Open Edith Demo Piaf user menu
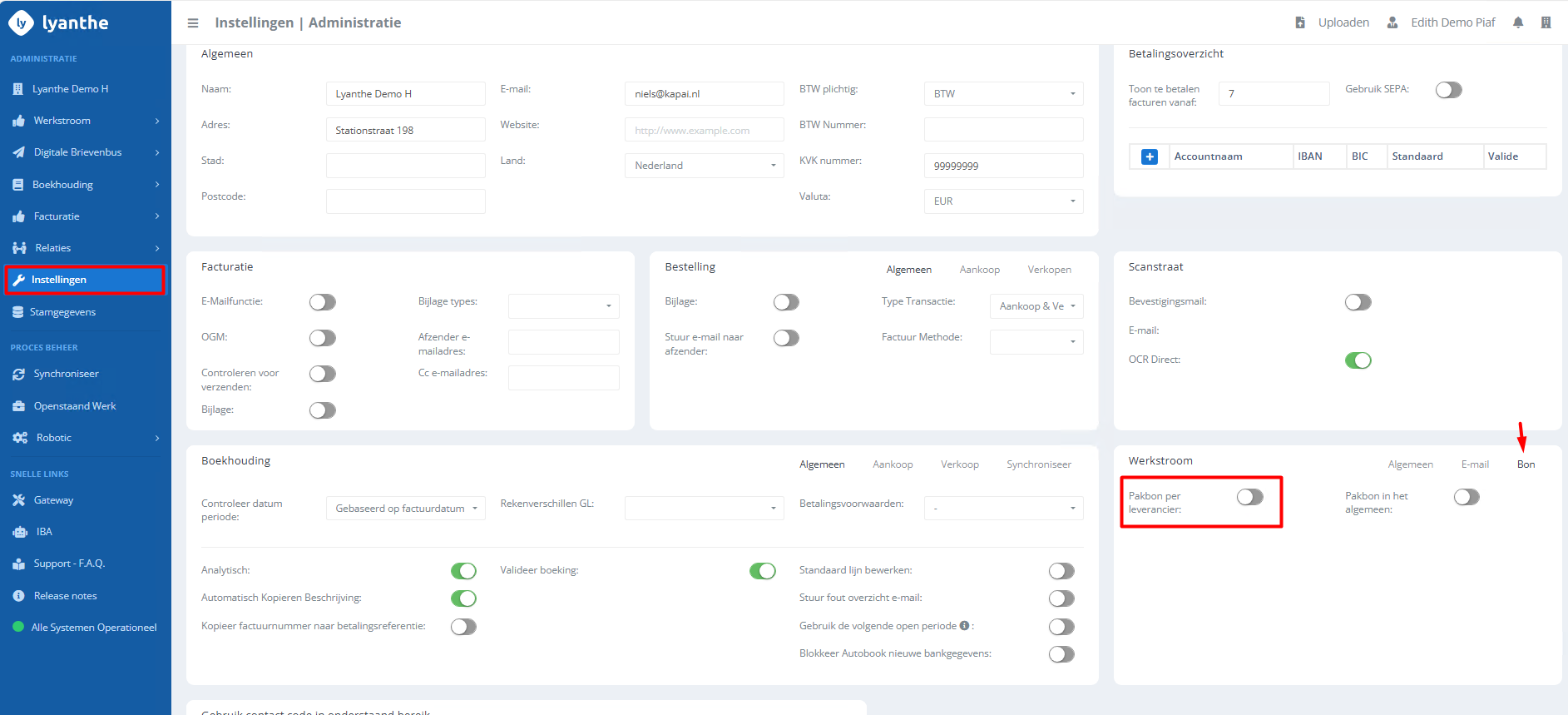 click(x=1452, y=22)
